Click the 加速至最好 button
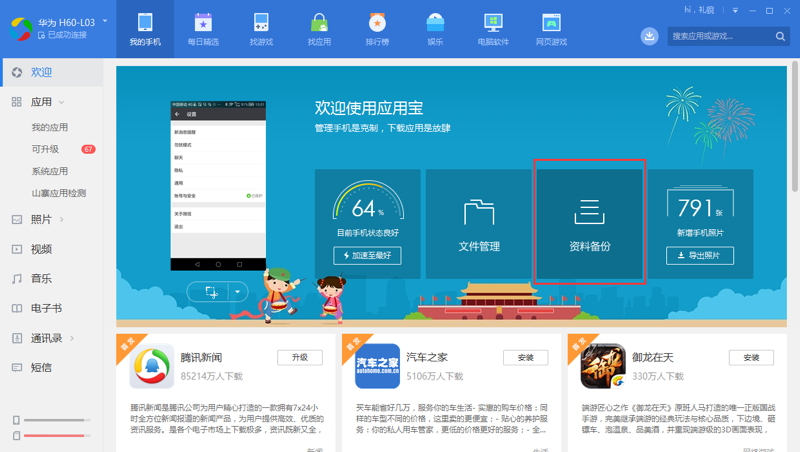Viewport: 800px width, 452px height. coord(367,256)
